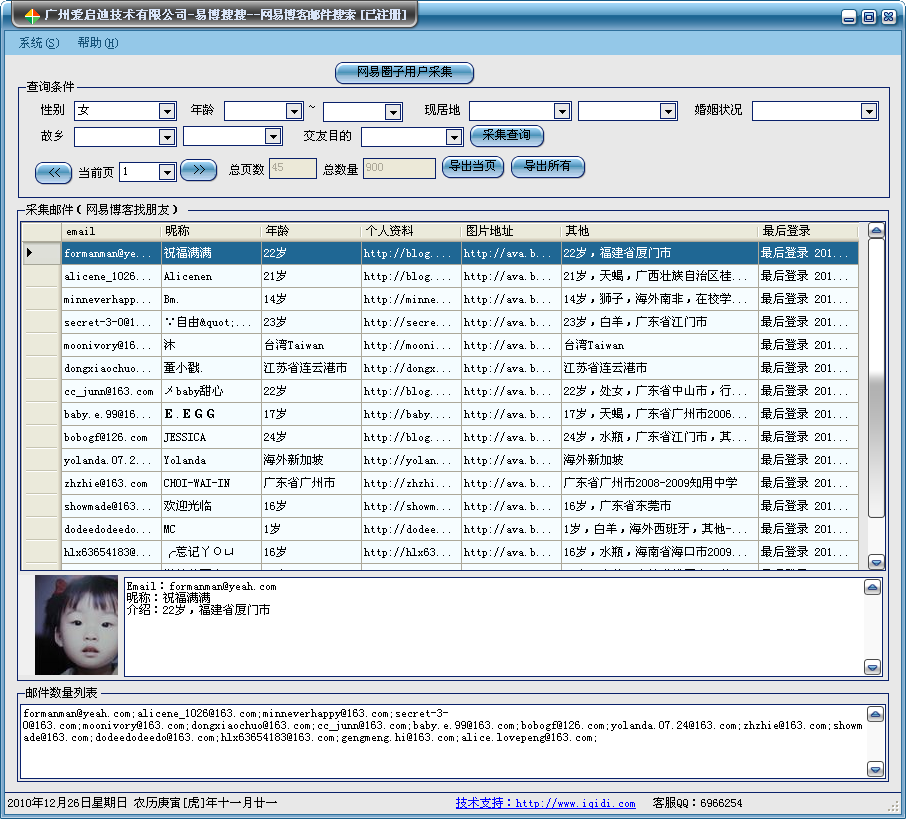Open the second 年龄 range dropdown

point(393,111)
